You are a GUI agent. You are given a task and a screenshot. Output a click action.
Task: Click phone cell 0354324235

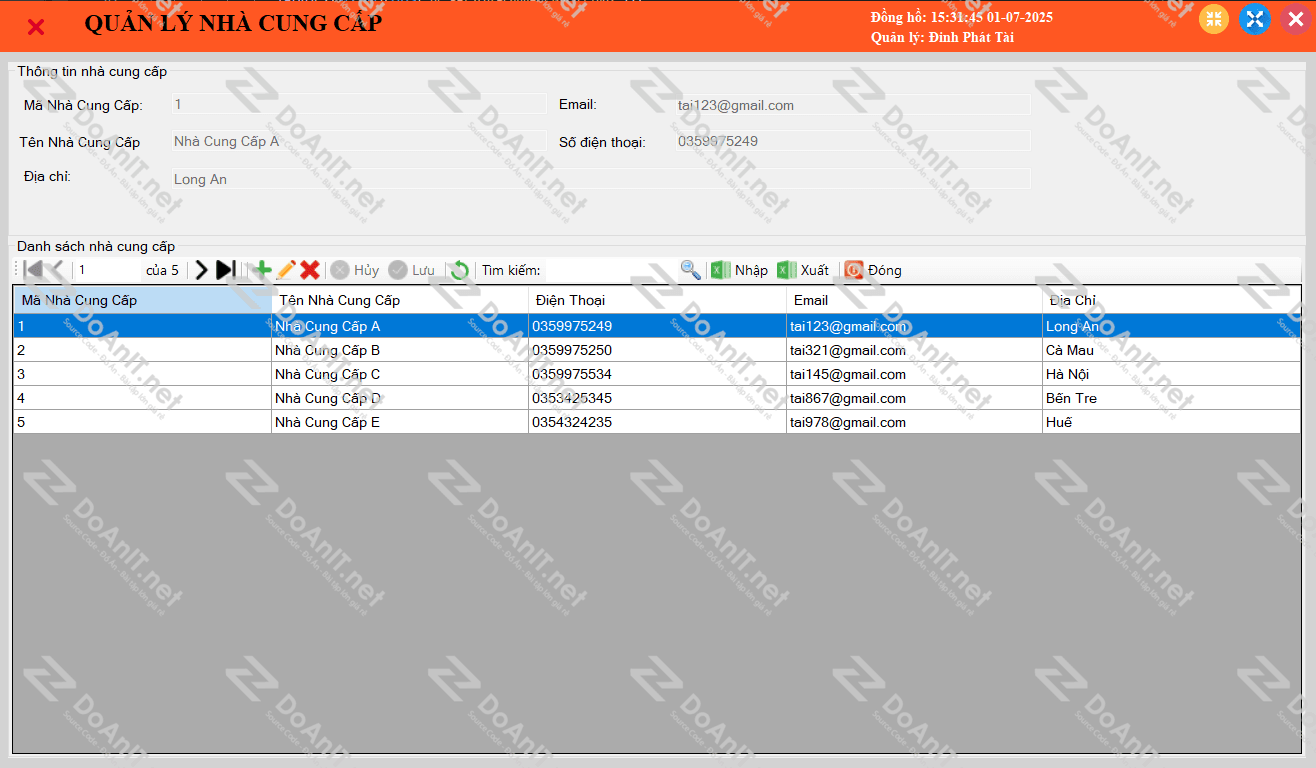pos(657,422)
